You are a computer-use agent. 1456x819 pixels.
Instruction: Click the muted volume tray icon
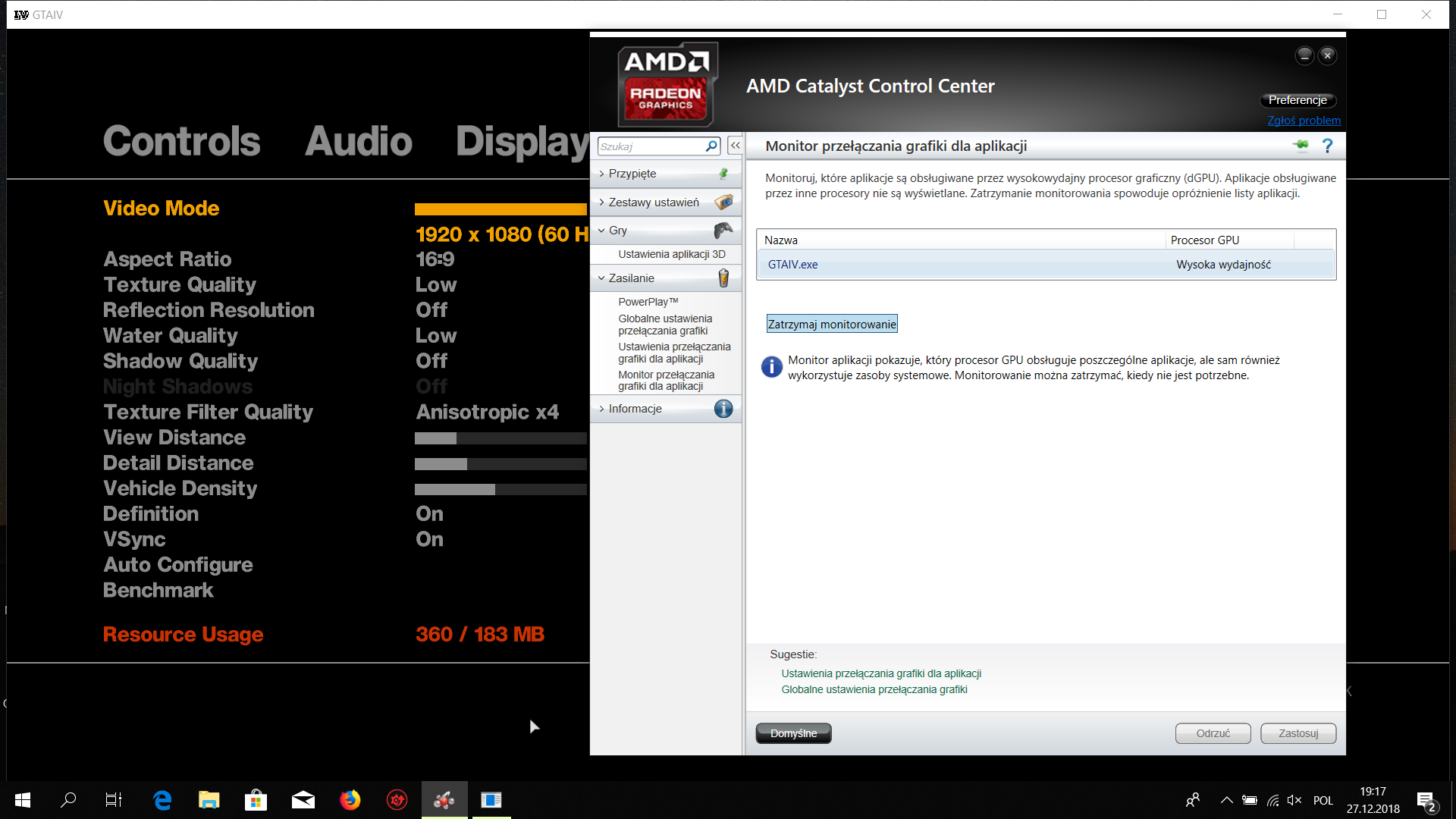(1294, 800)
